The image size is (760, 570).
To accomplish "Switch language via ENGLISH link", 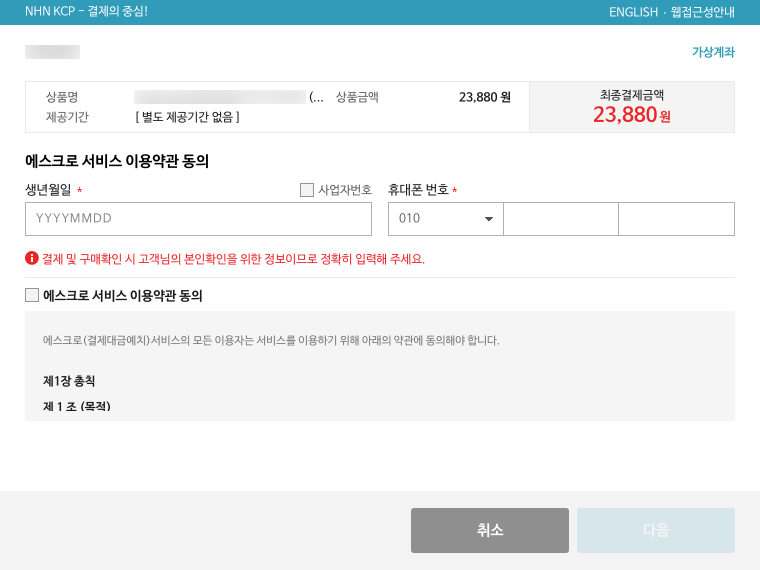I will coord(633,12).
